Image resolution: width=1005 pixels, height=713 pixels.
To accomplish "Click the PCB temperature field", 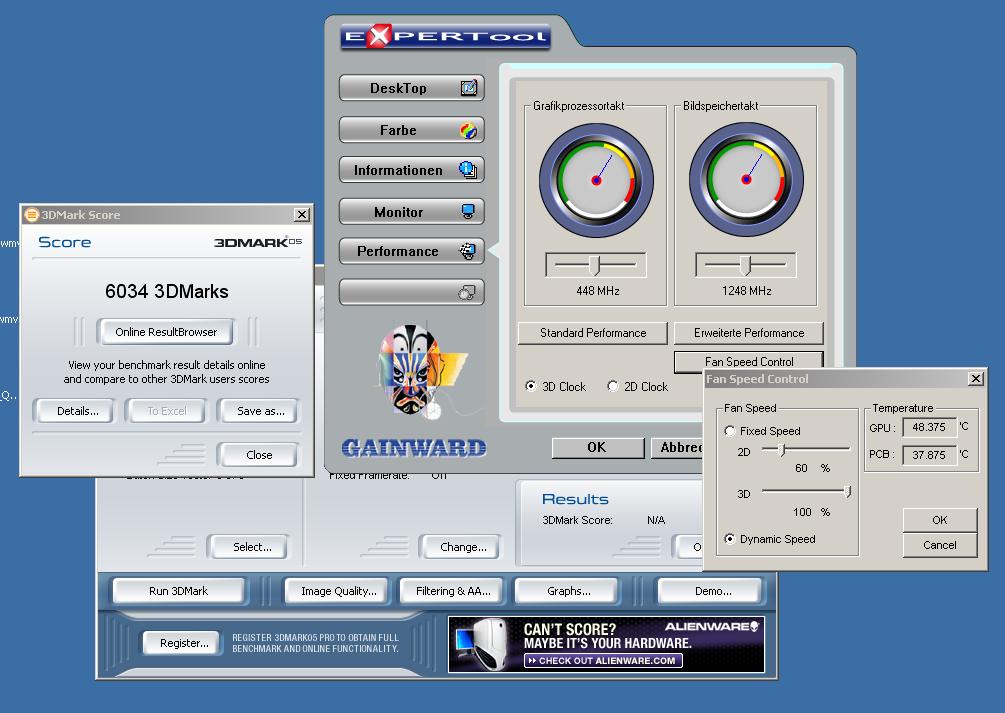I will pos(929,455).
